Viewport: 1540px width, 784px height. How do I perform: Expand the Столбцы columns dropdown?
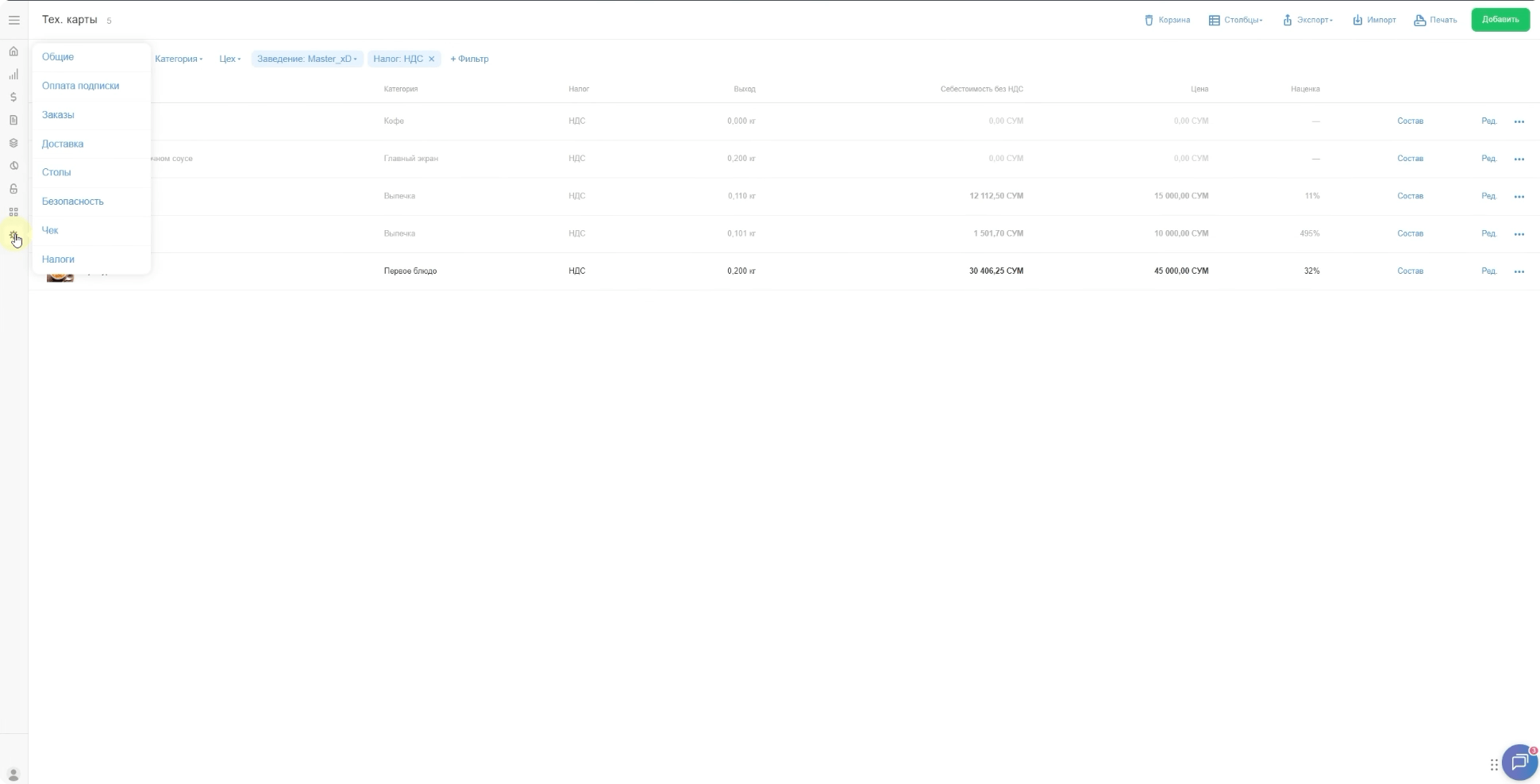1236,20
